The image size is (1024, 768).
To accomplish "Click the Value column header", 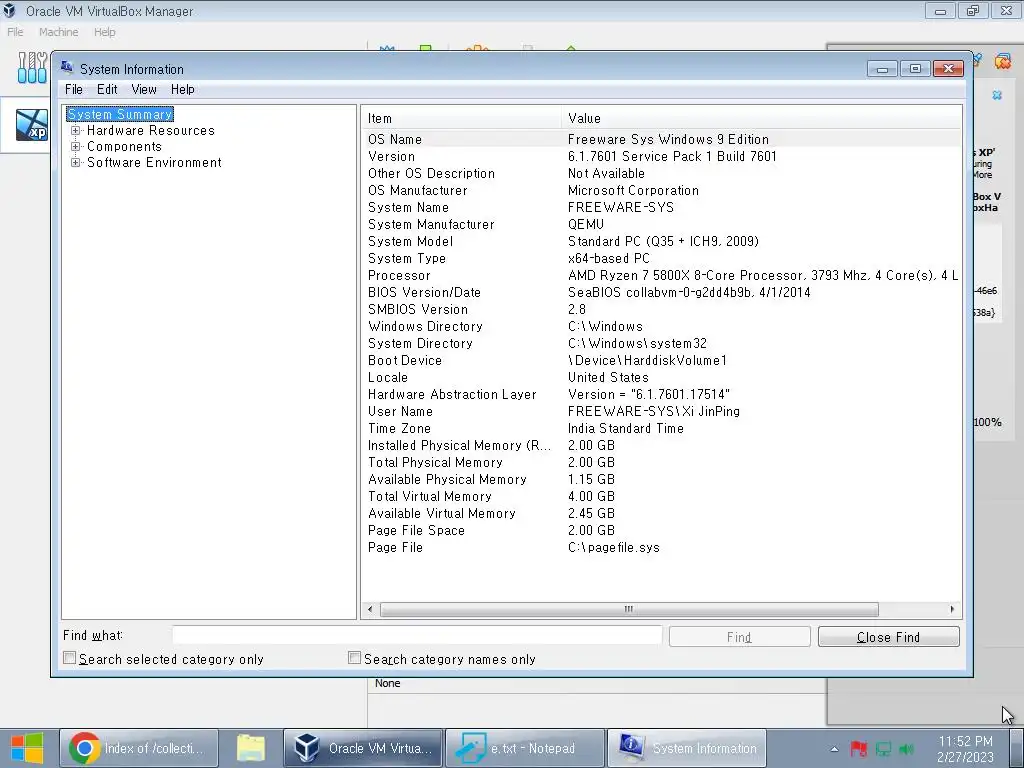I will (x=761, y=118).
